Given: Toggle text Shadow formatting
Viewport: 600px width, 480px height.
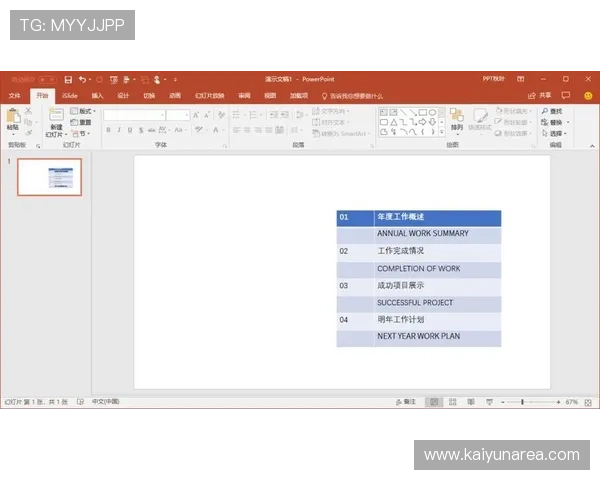Looking at the screenshot, I should [141, 130].
